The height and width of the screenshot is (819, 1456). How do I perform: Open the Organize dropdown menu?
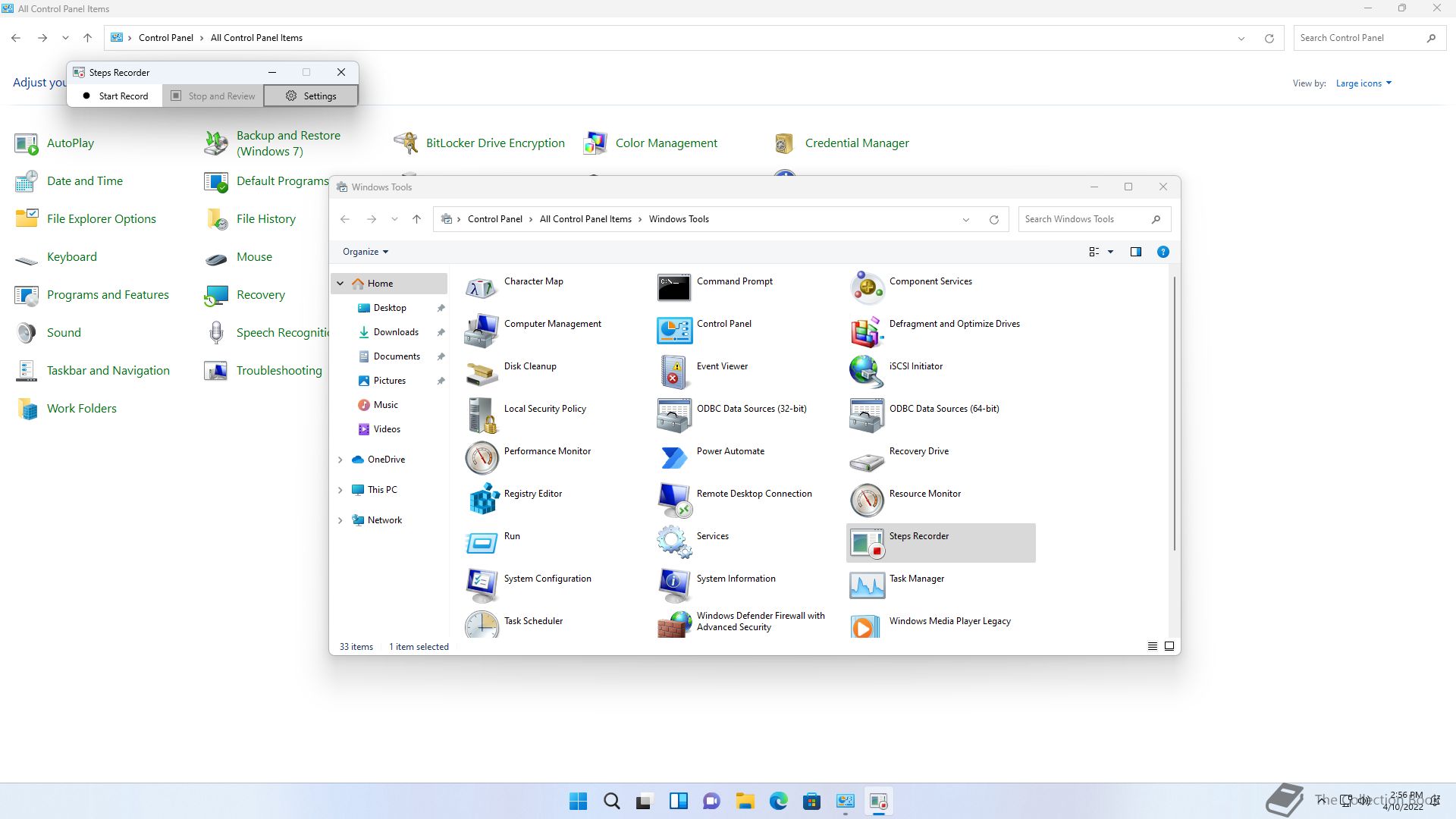(x=366, y=252)
